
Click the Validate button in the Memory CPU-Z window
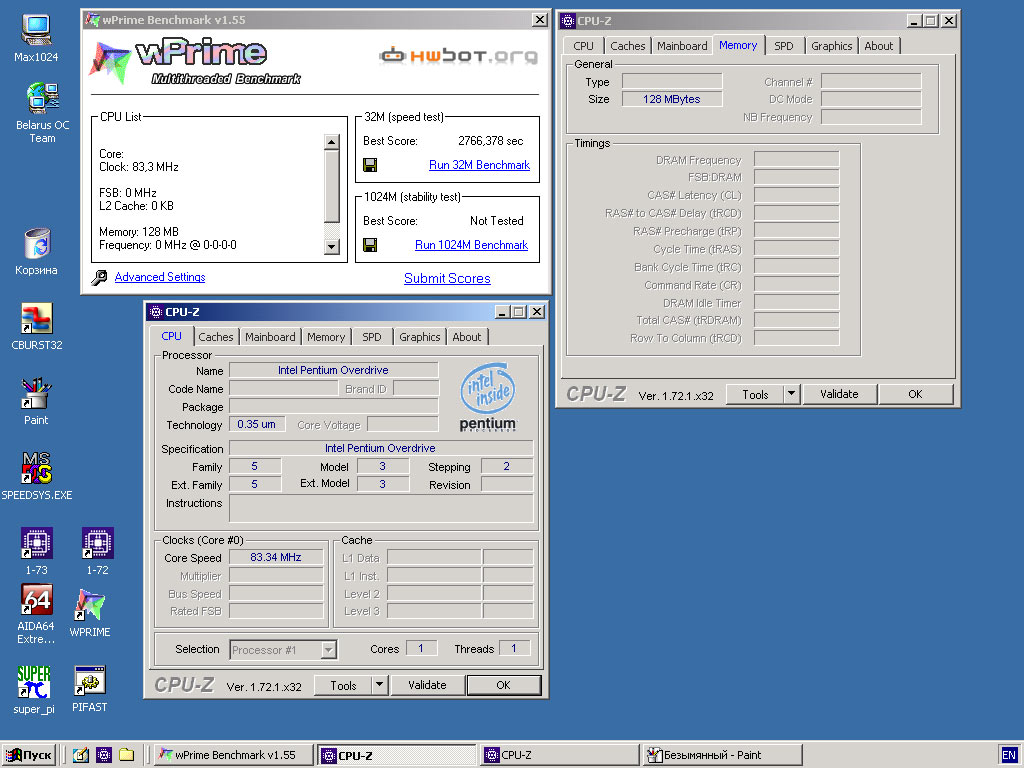[x=839, y=394]
